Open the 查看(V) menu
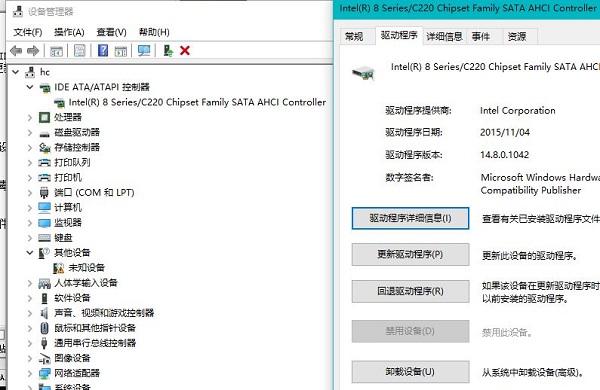The image size is (600, 390). pos(111,32)
